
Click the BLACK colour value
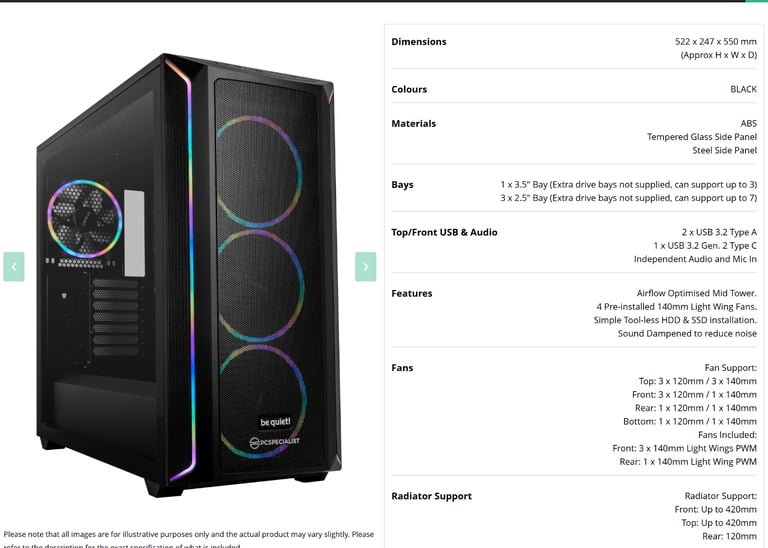[x=744, y=89]
